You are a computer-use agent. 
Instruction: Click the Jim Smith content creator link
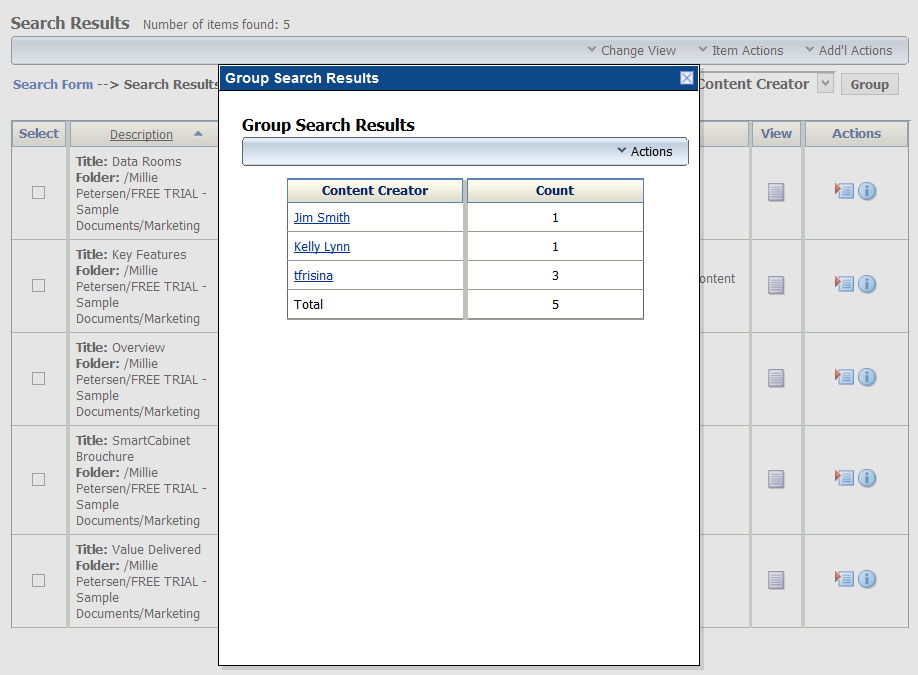[x=321, y=217]
